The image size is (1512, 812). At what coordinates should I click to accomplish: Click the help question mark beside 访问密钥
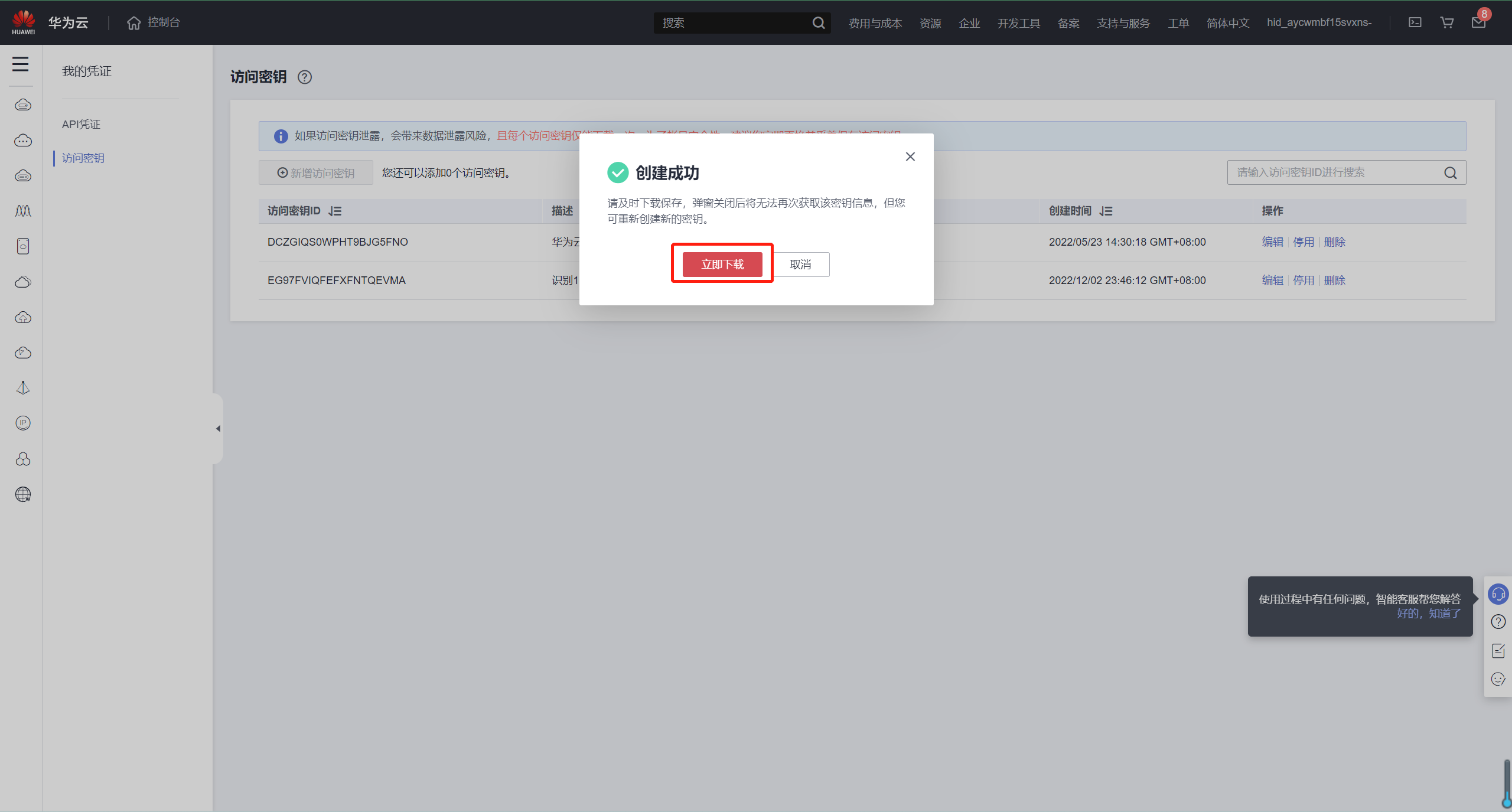pyautogui.click(x=305, y=77)
